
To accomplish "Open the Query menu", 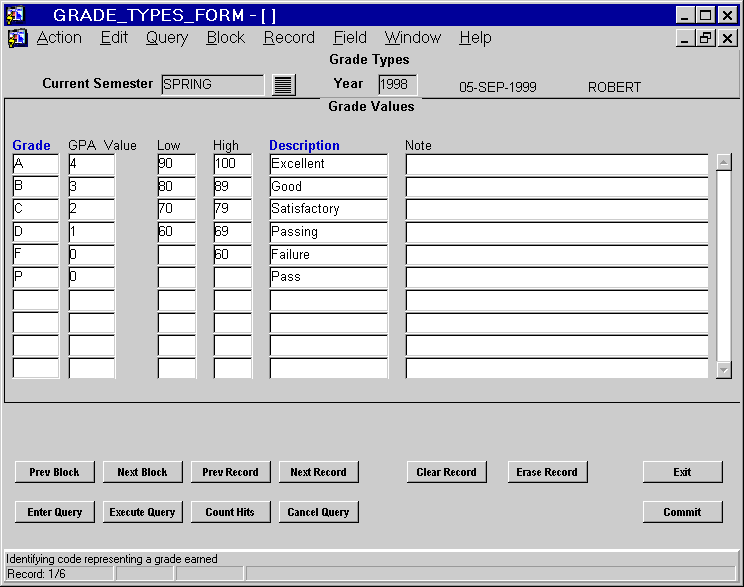I will coord(167,37).
